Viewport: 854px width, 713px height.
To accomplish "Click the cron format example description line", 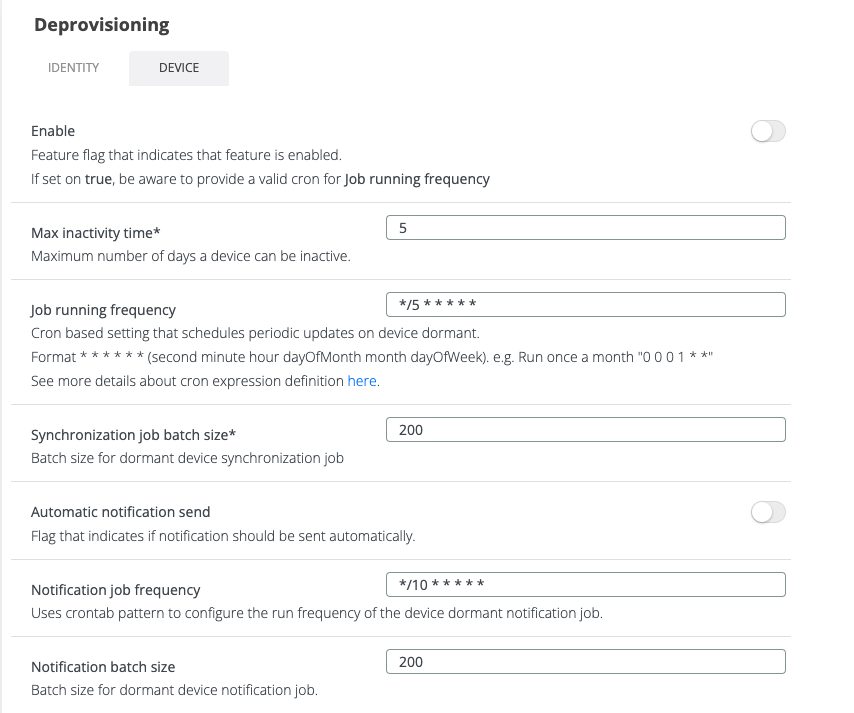I will coord(371,357).
